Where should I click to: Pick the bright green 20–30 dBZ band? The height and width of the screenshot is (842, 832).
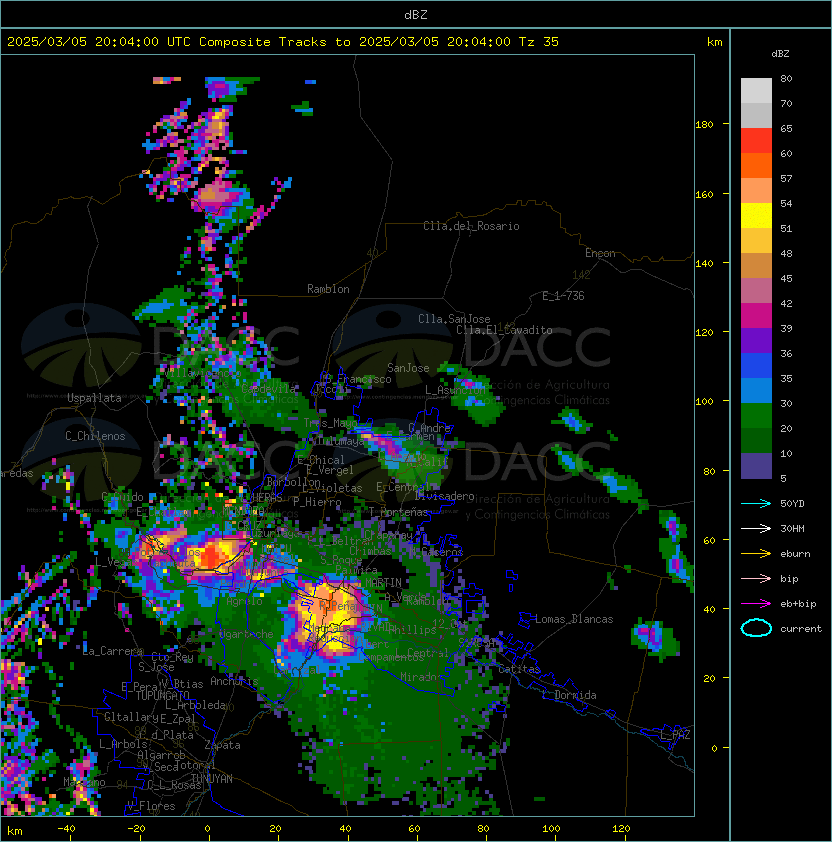pos(756,416)
